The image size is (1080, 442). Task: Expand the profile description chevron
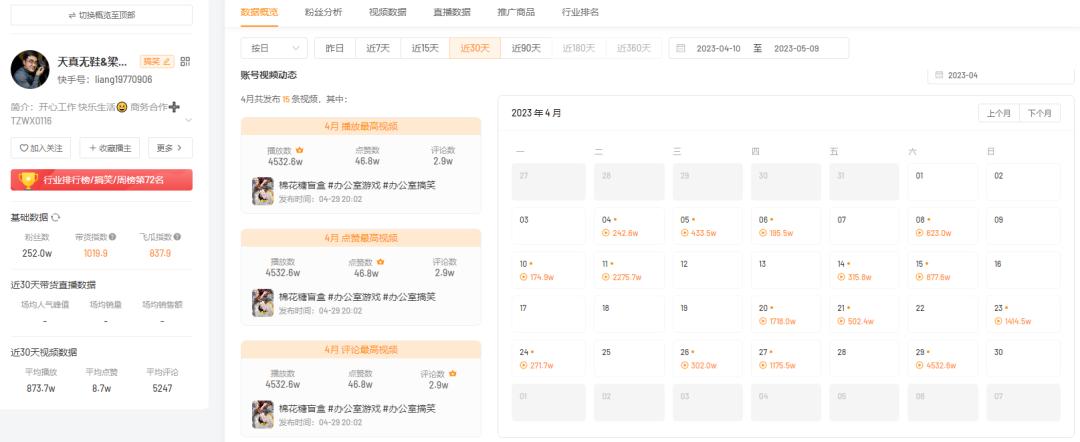point(188,120)
